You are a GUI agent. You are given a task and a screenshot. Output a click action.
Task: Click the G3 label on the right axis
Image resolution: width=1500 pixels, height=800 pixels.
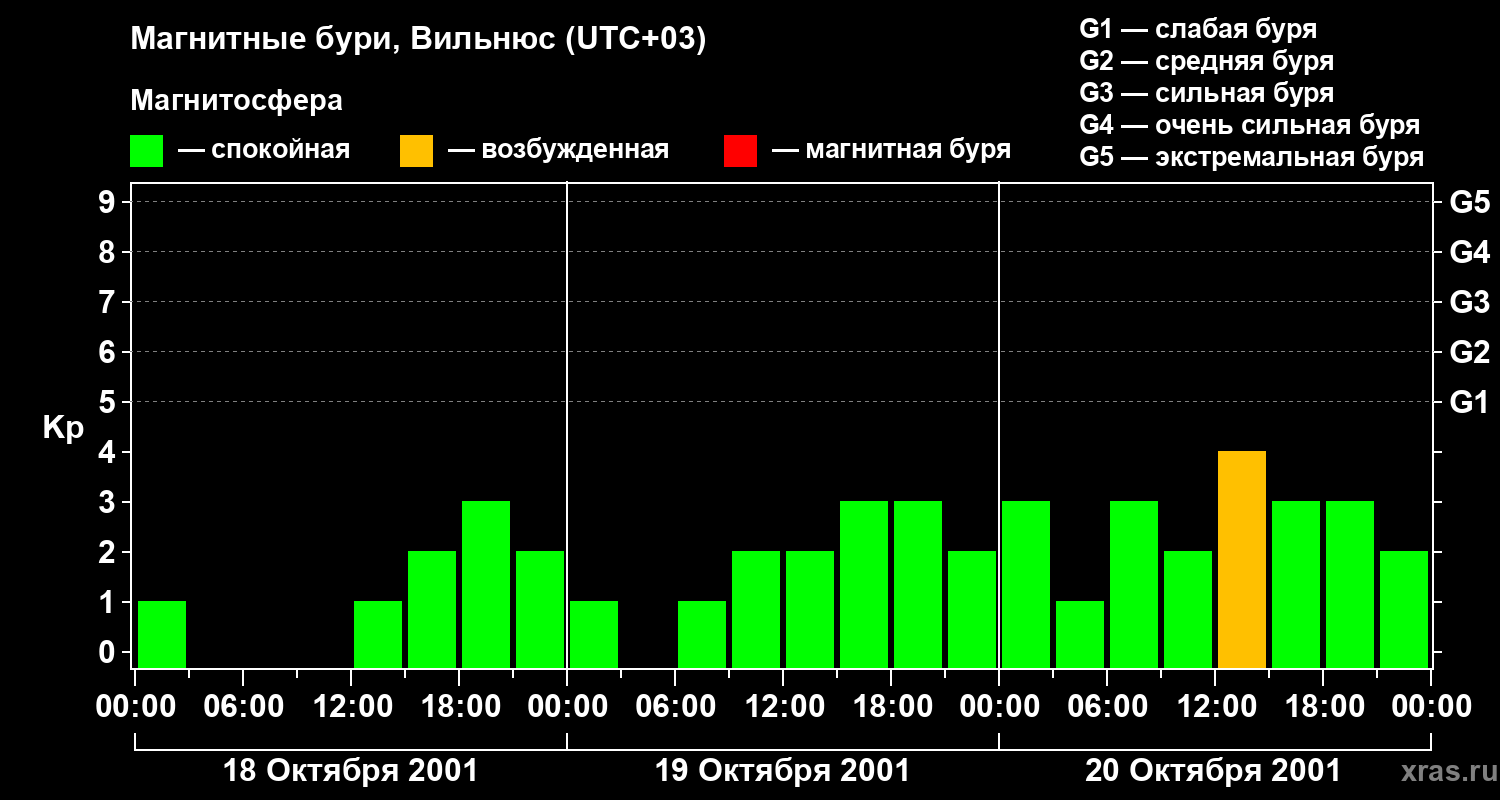tap(1469, 303)
